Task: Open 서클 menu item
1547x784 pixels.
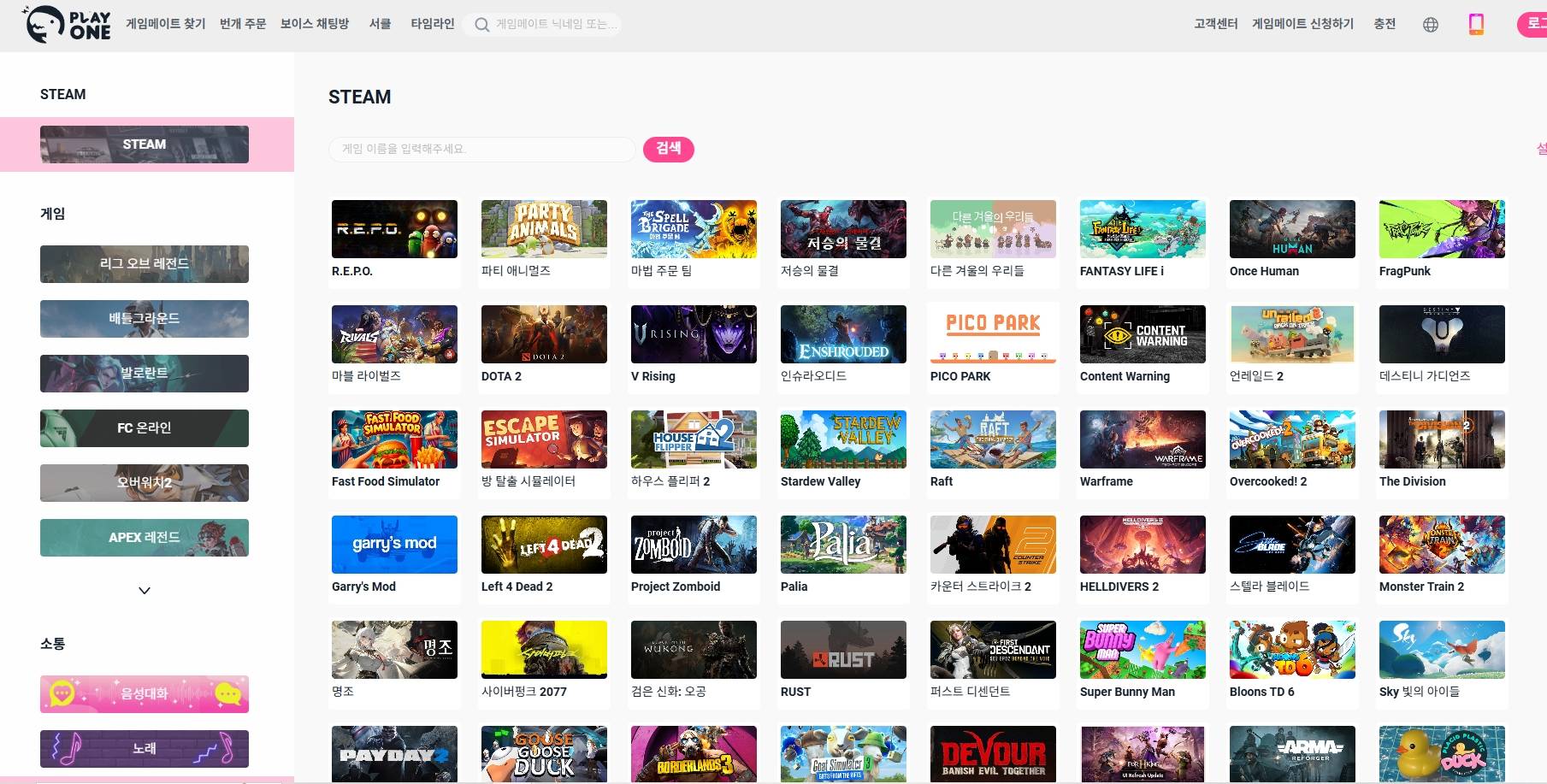Action: (381, 24)
